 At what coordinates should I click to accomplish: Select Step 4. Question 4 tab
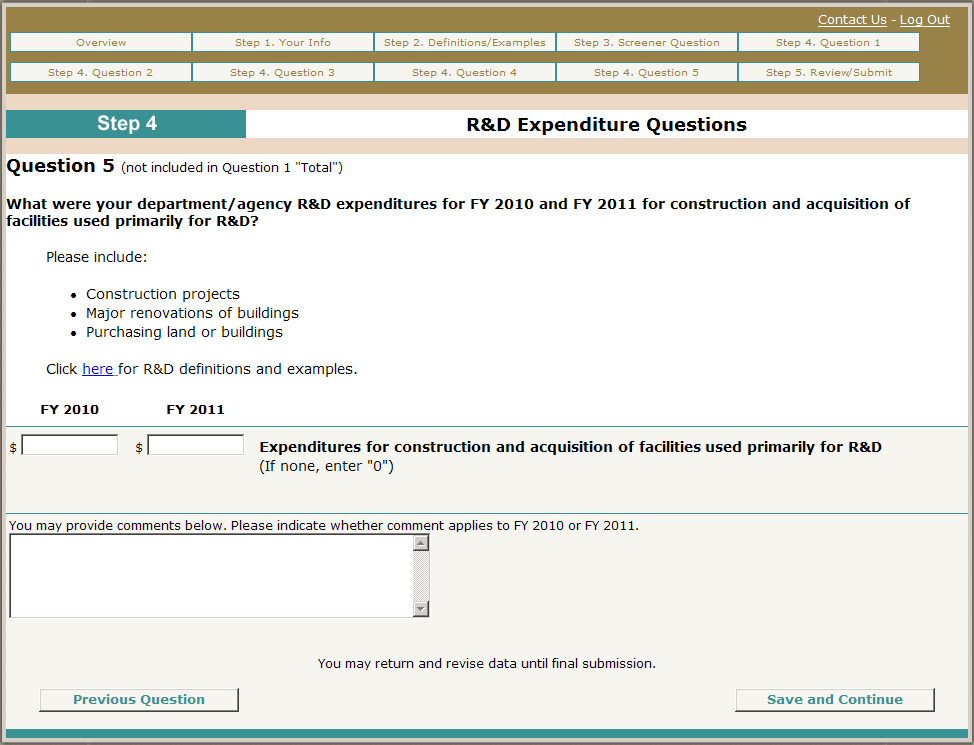click(465, 72)
